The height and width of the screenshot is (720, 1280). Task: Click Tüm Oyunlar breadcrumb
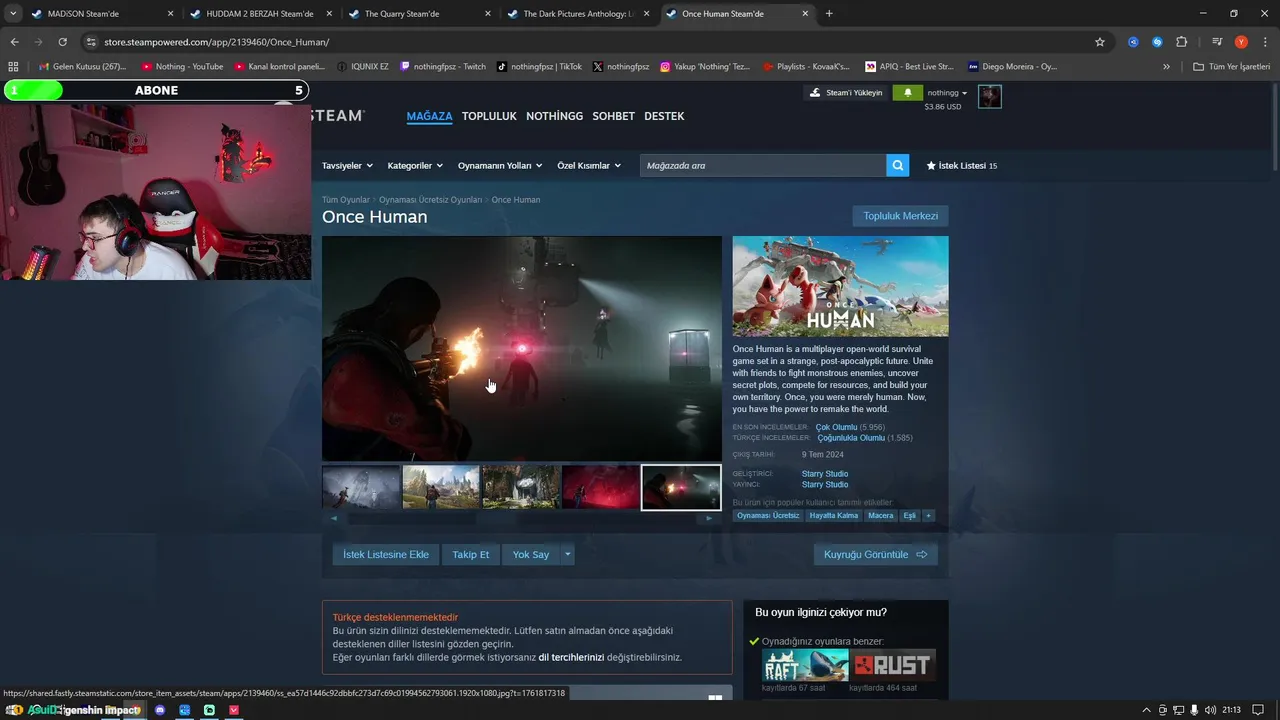pos(346,200)
